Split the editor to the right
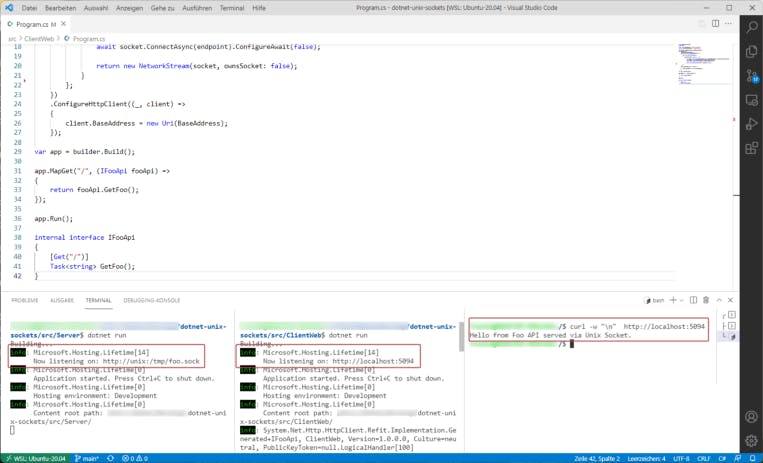Image resolution: width=763 pixels, height=463 pixels. 715,23
